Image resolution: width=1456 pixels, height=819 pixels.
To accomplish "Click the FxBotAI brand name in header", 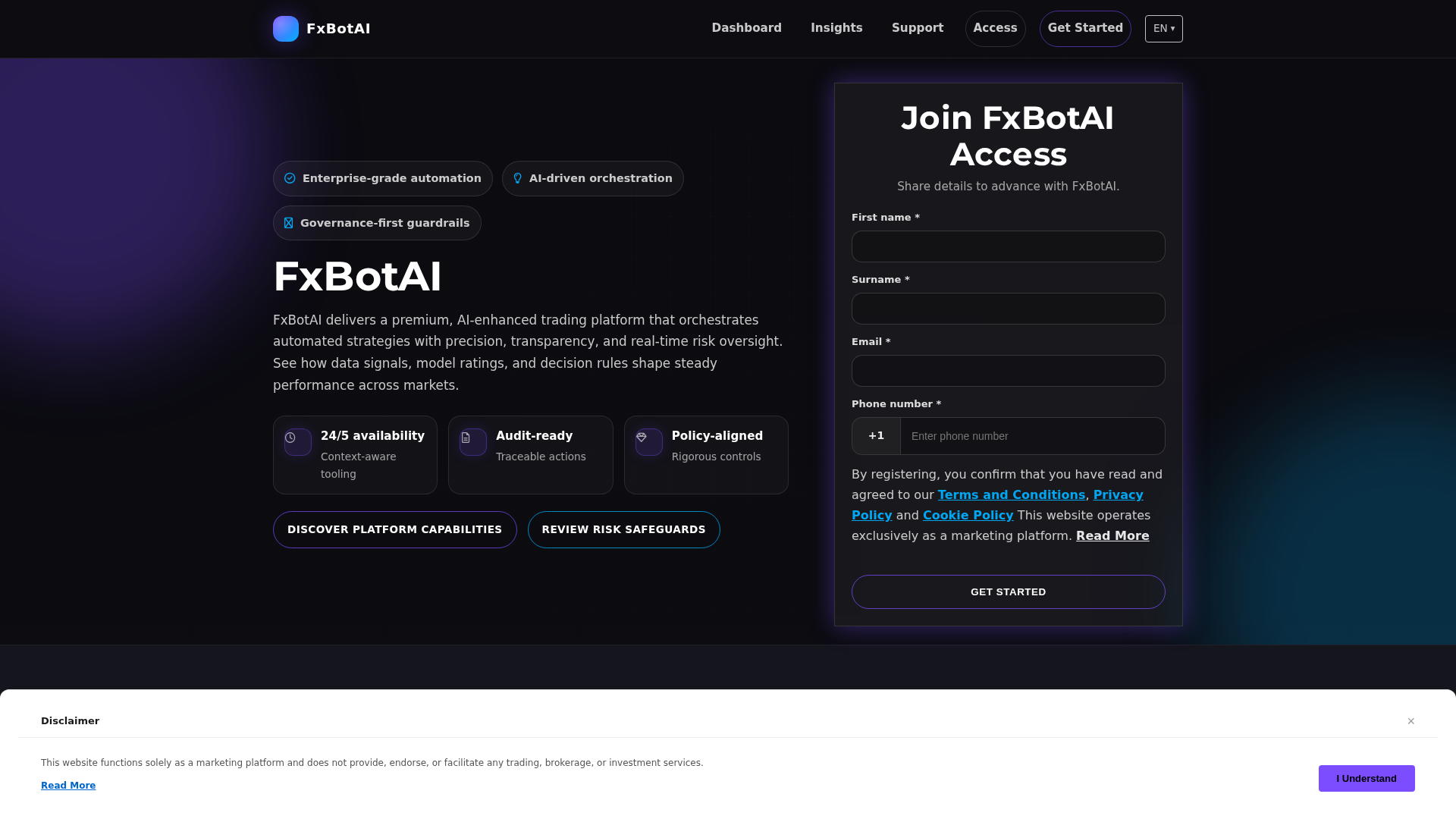I will coord(338,29).
